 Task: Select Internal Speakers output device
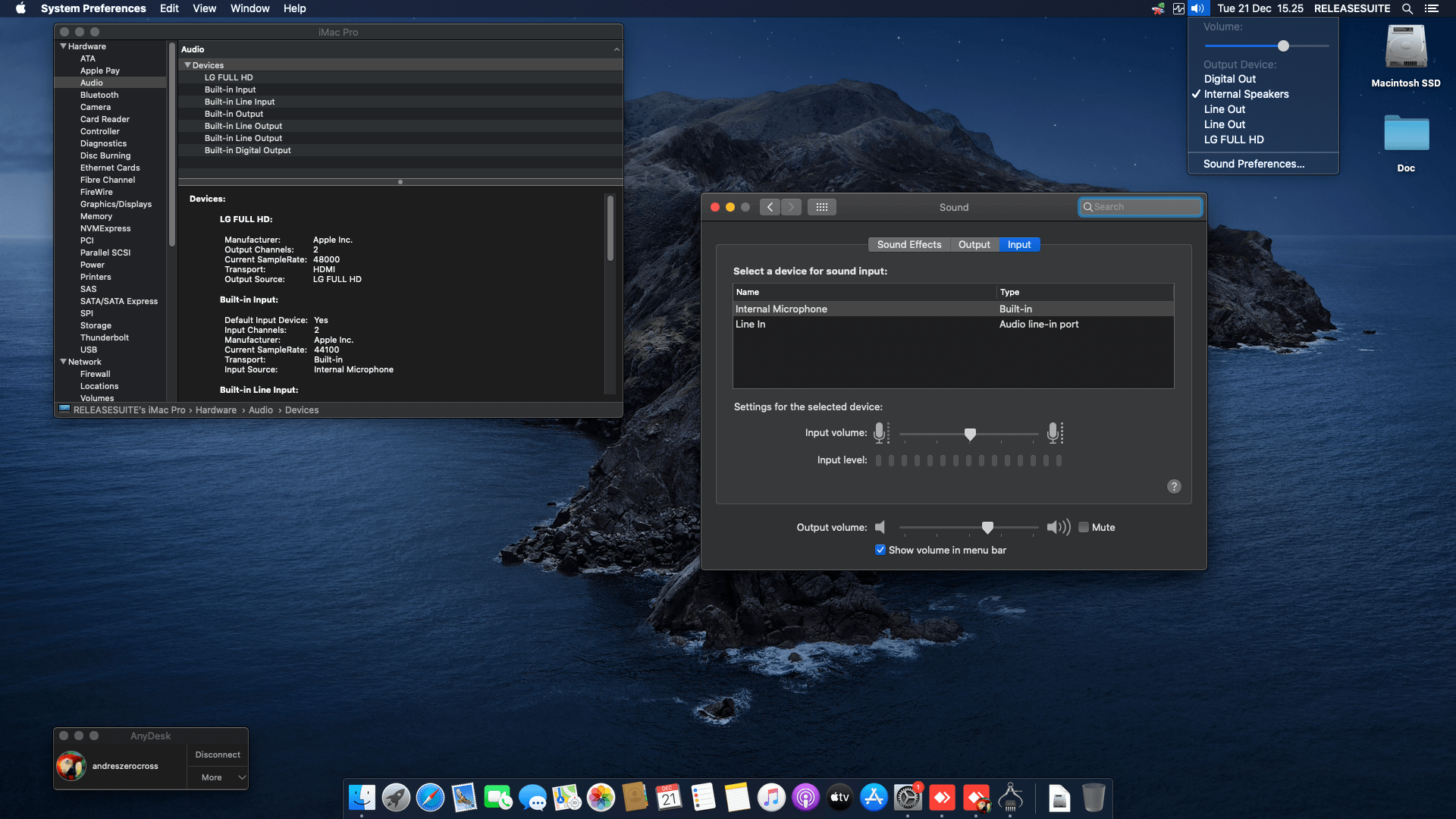1263,94
